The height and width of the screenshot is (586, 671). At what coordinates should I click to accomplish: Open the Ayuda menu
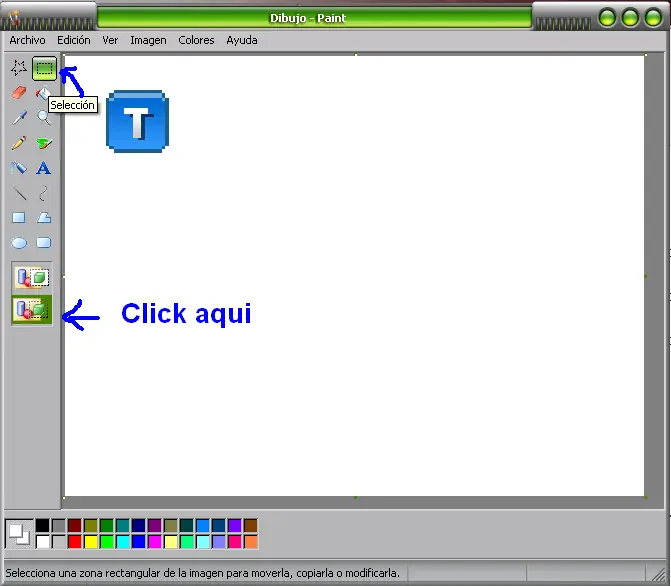pyautogui.click(x=242, y=40)
